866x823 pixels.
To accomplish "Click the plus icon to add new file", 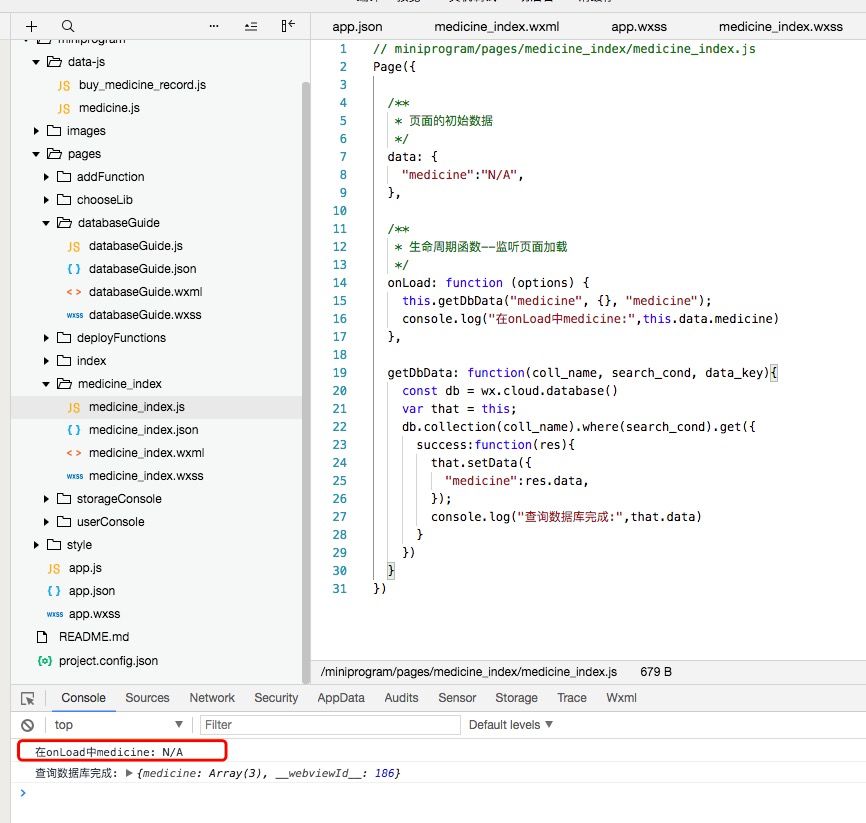I will pos(31,26).
